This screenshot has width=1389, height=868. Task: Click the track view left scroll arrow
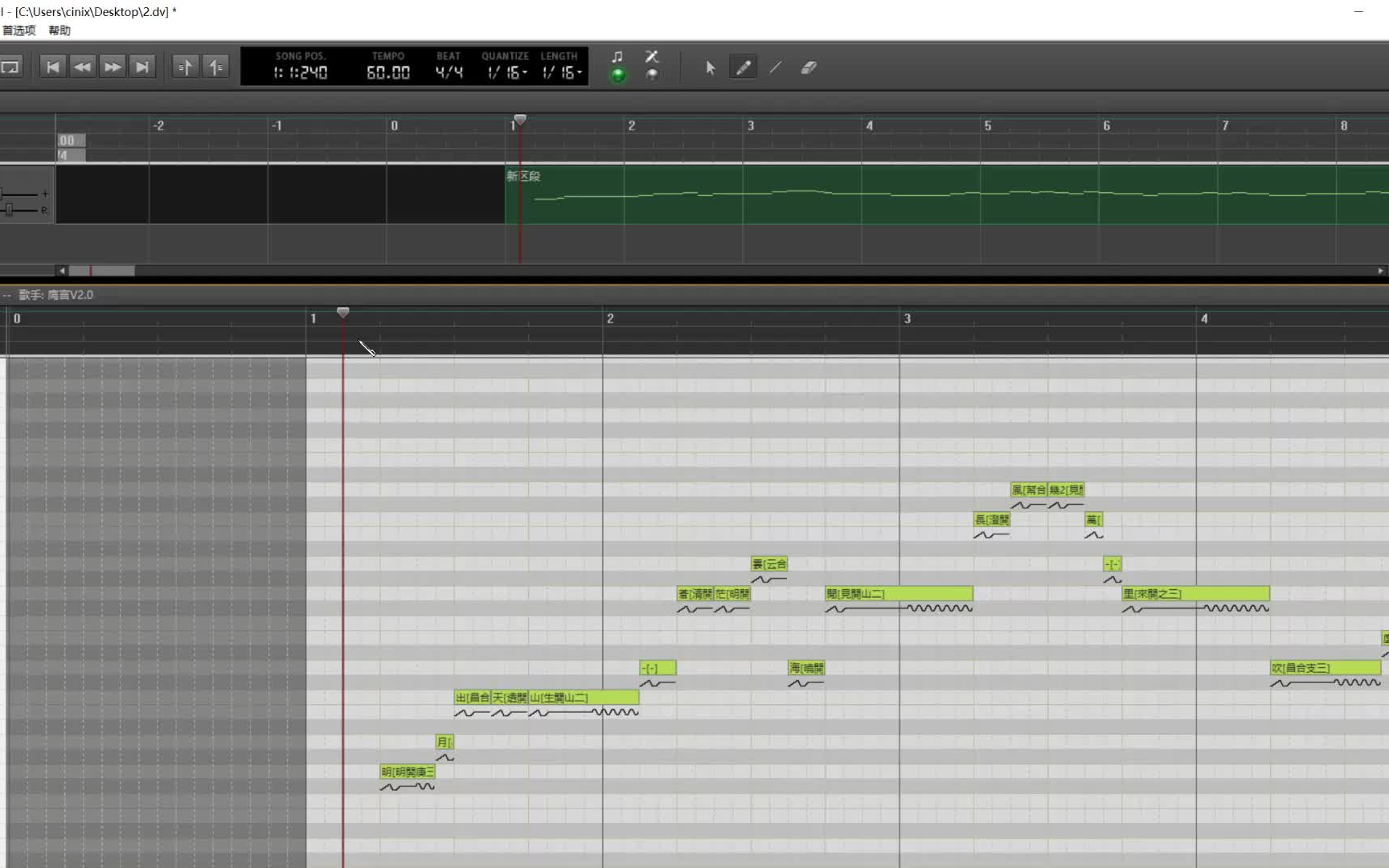(62, 271)
